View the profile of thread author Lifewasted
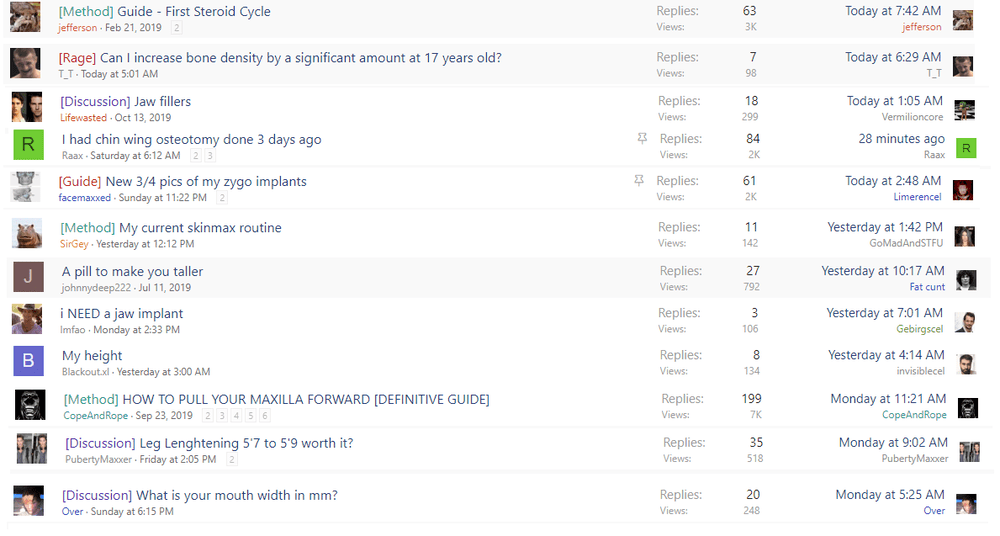This screenshot has width=1000, height=536. coord(83,117)
